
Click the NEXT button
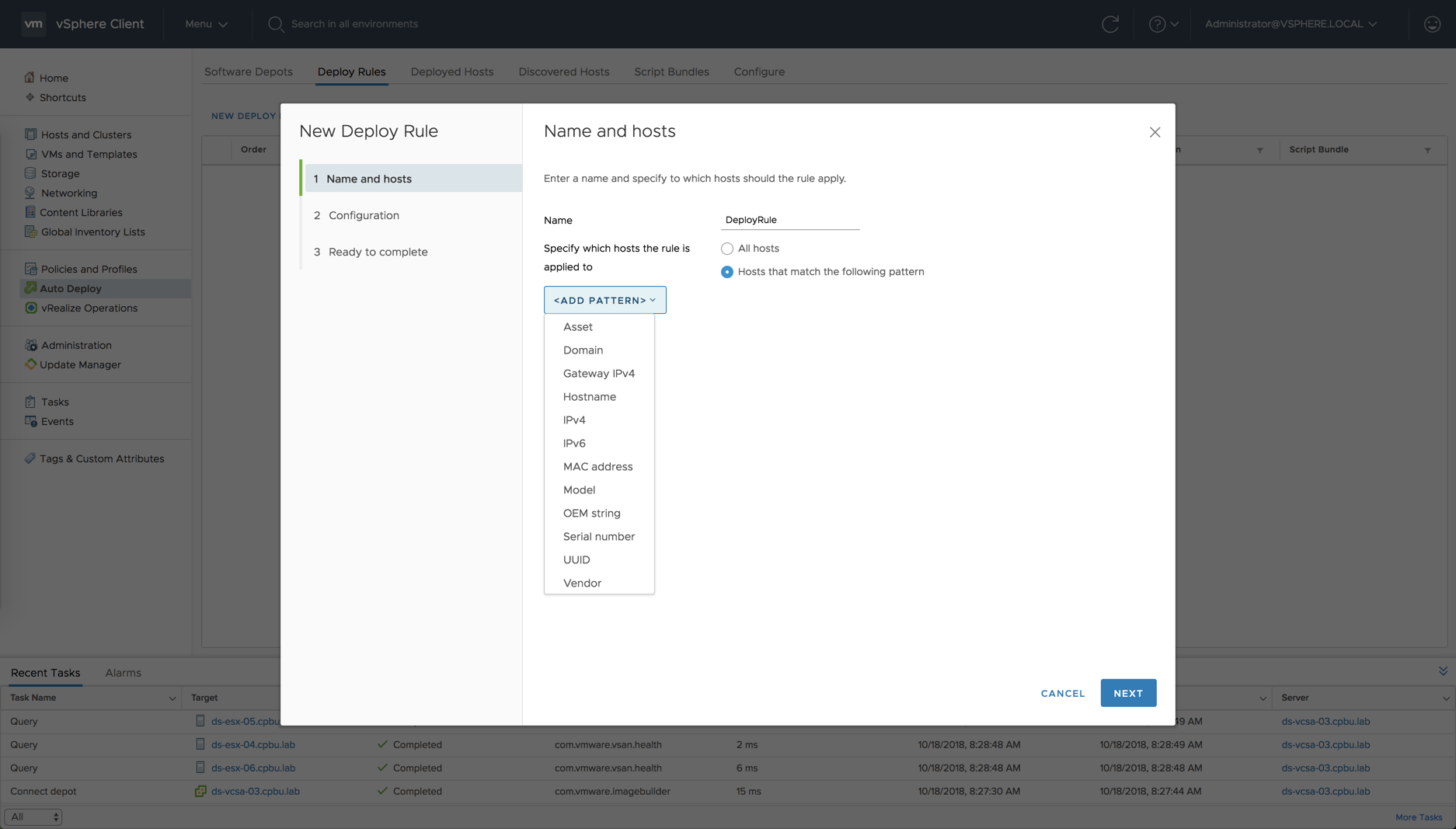click(x=1128, y=693)
